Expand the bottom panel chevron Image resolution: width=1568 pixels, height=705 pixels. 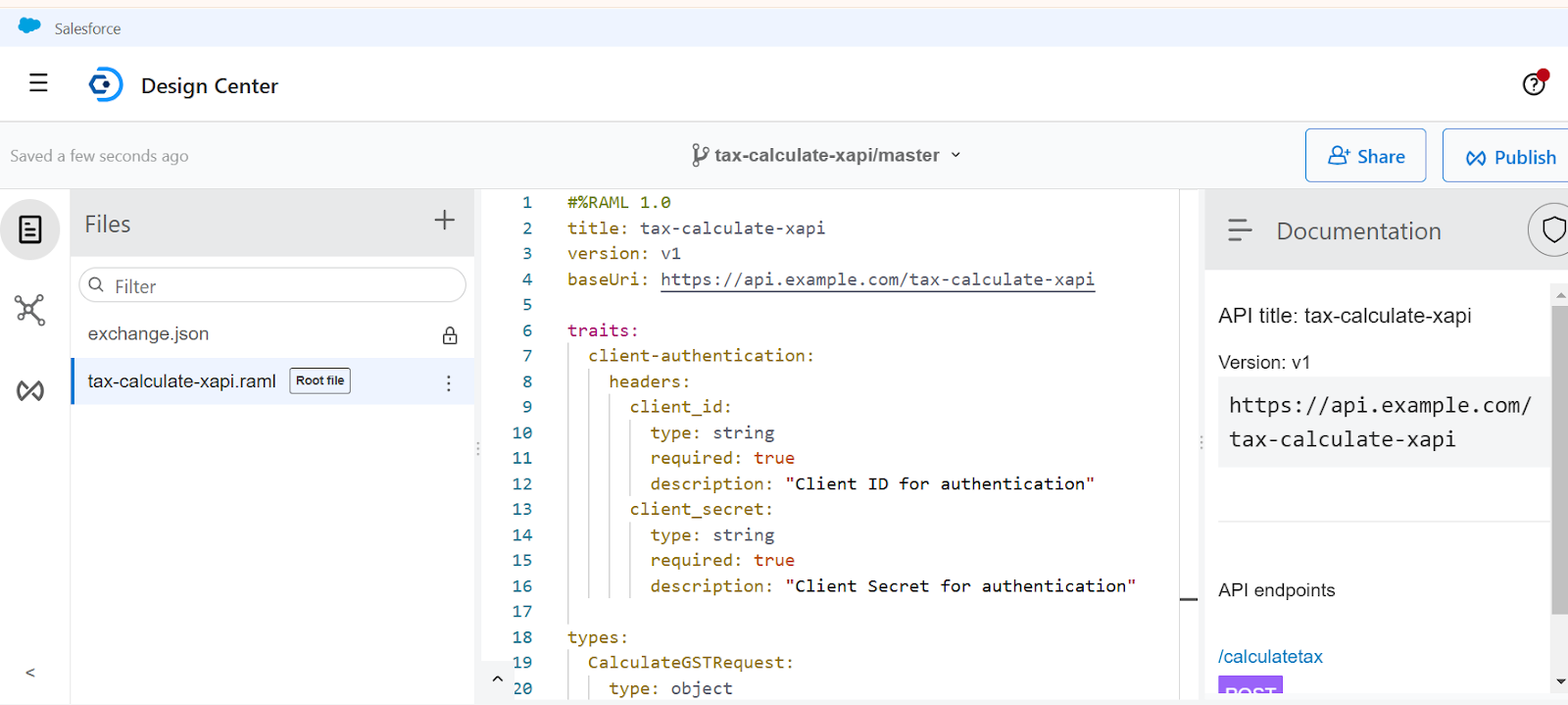497,679
